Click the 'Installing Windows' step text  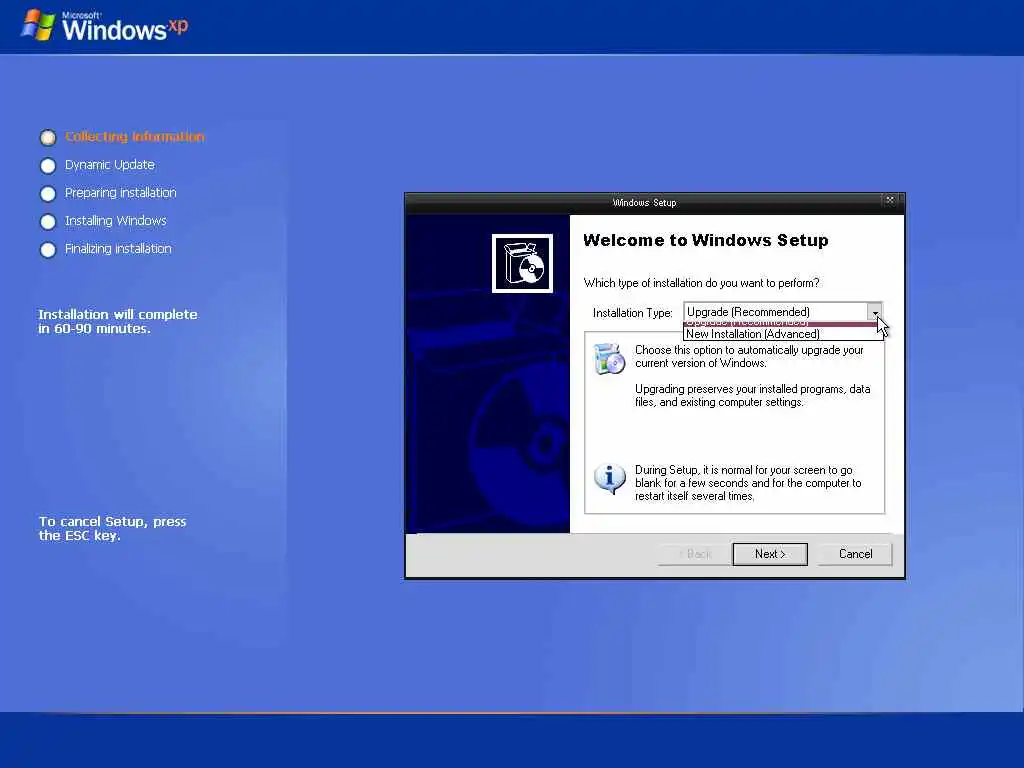[x=116, y=221]
